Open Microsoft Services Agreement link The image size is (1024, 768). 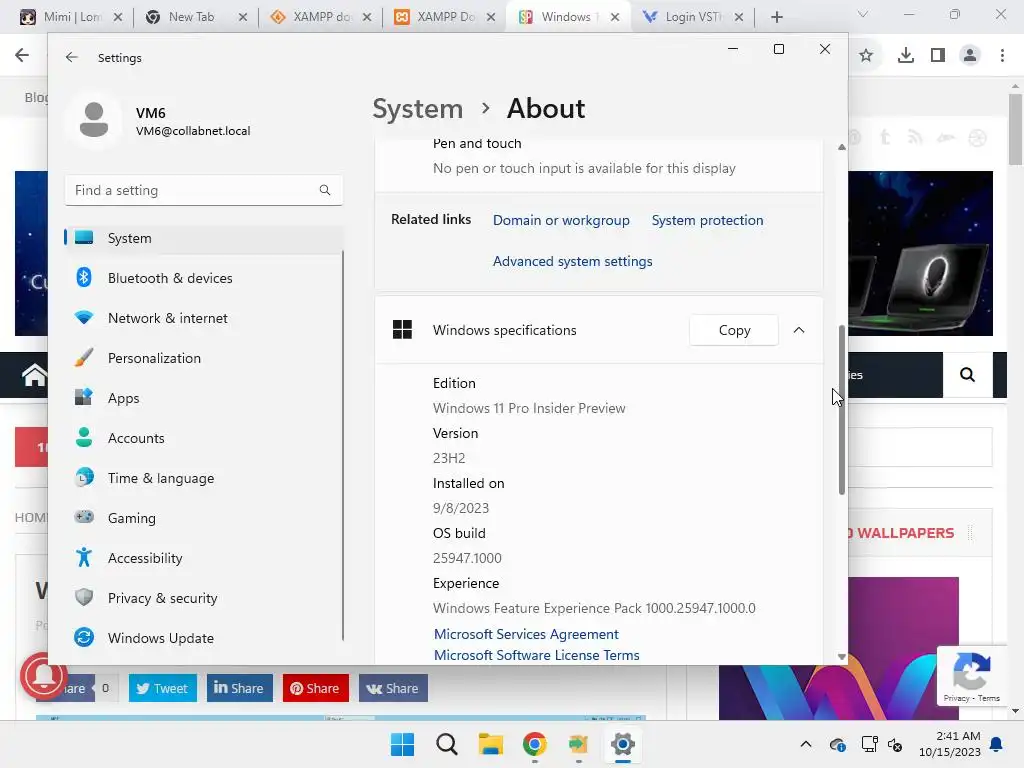coord(526,634)
